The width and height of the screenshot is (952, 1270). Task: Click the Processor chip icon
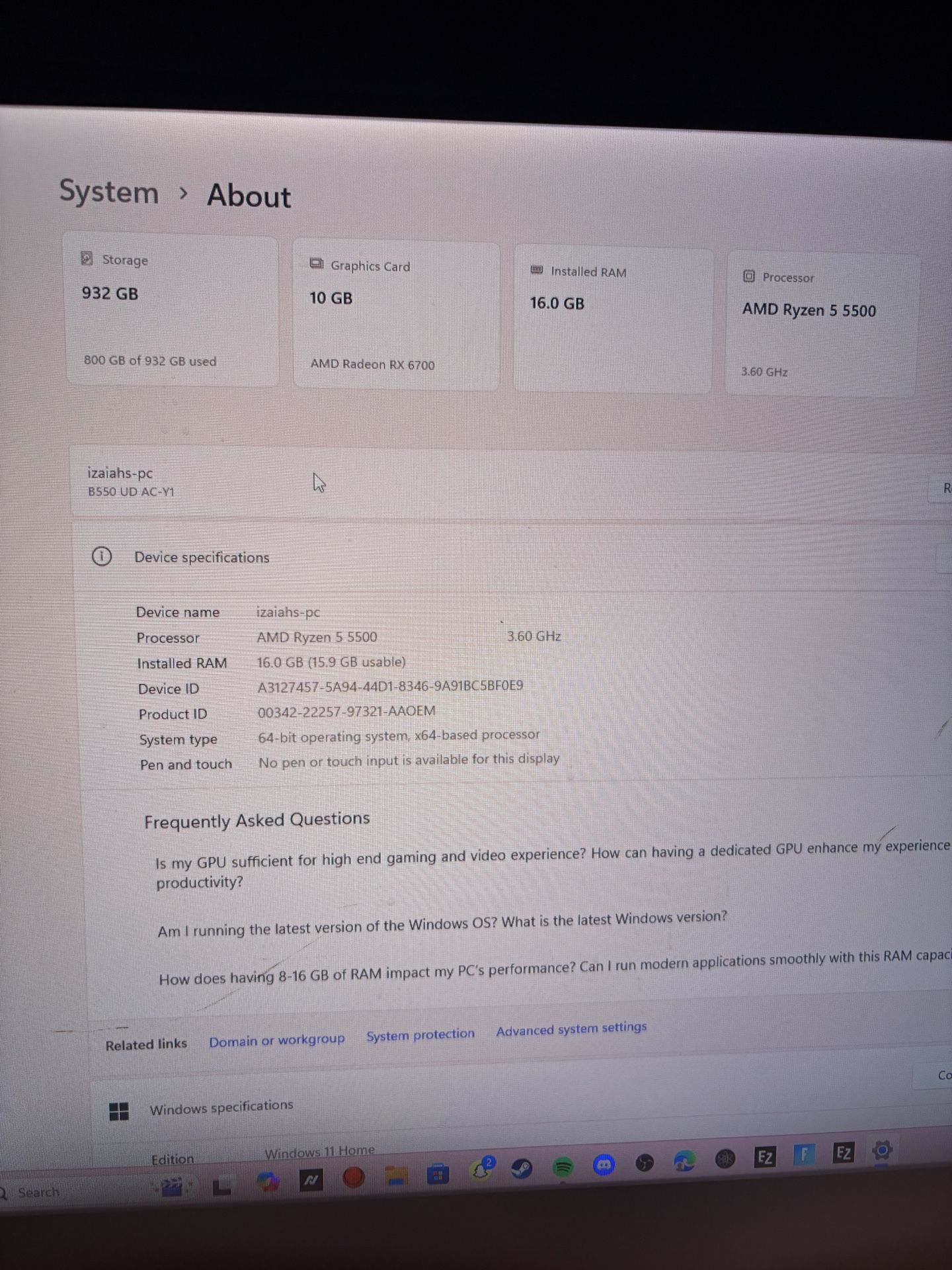pyautogui.click(x=748, y=276)
